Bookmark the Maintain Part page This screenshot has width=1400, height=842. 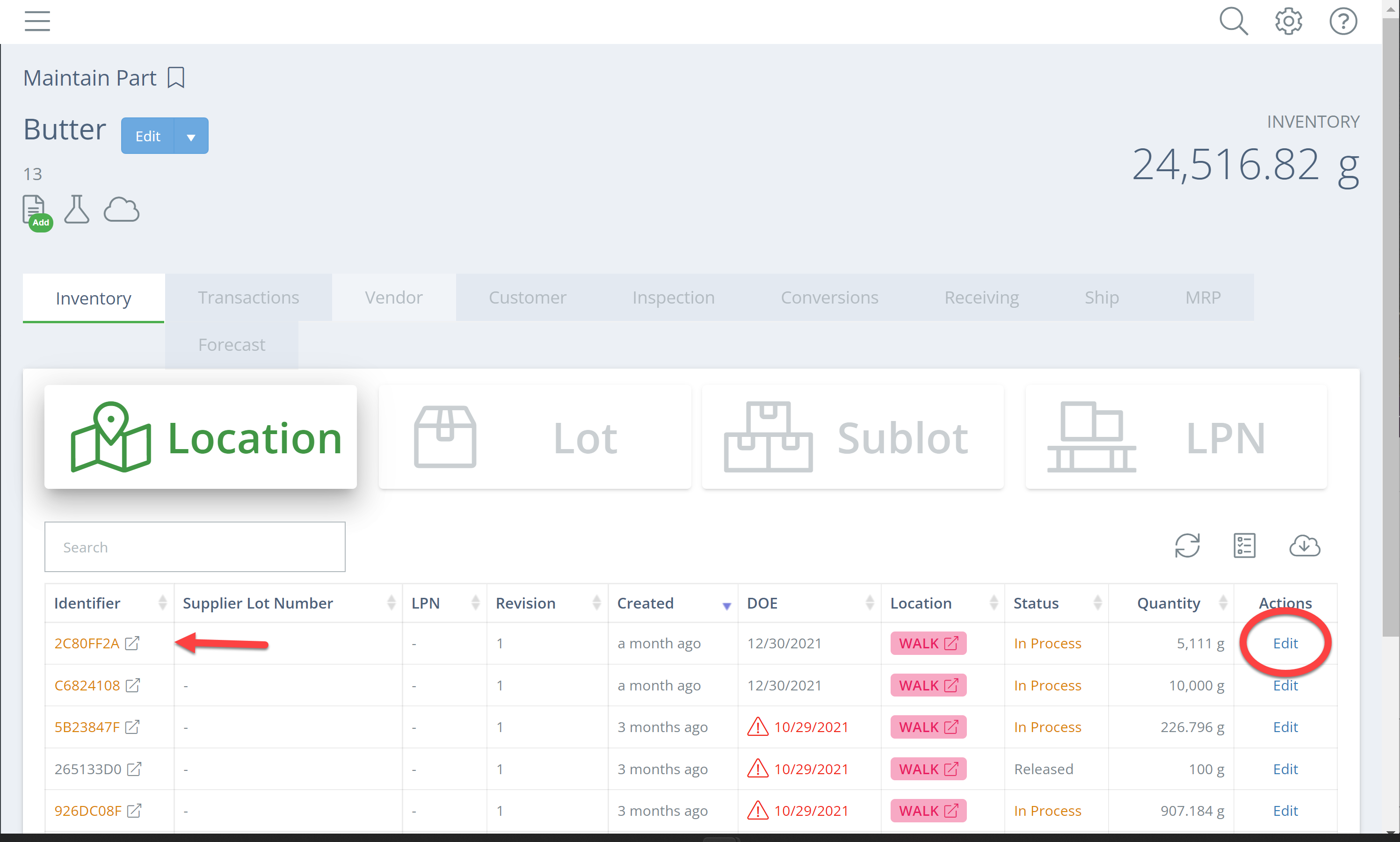[176, 78]
